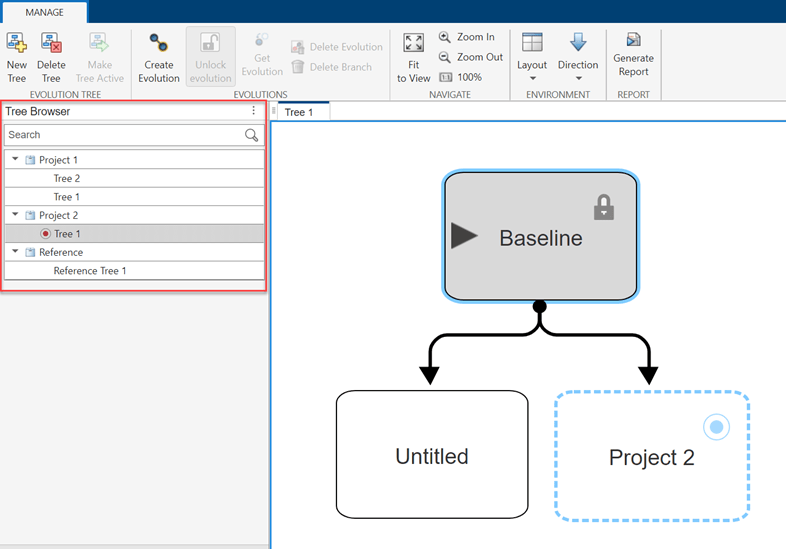
Task: Click the Delete Branch trash button
Action: 331,67
